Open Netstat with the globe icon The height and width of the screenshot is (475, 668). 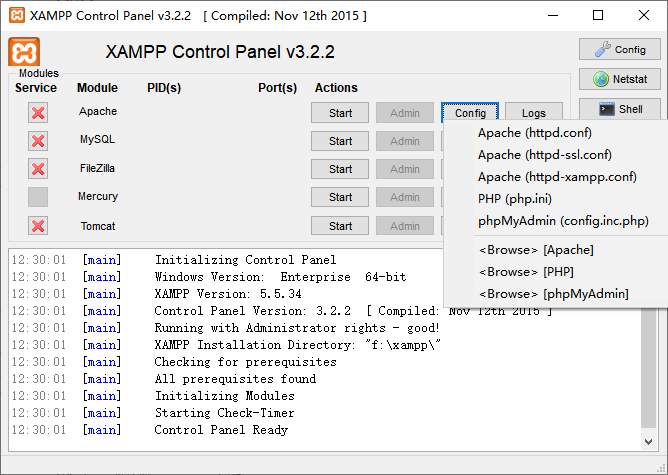pos(619,79)
